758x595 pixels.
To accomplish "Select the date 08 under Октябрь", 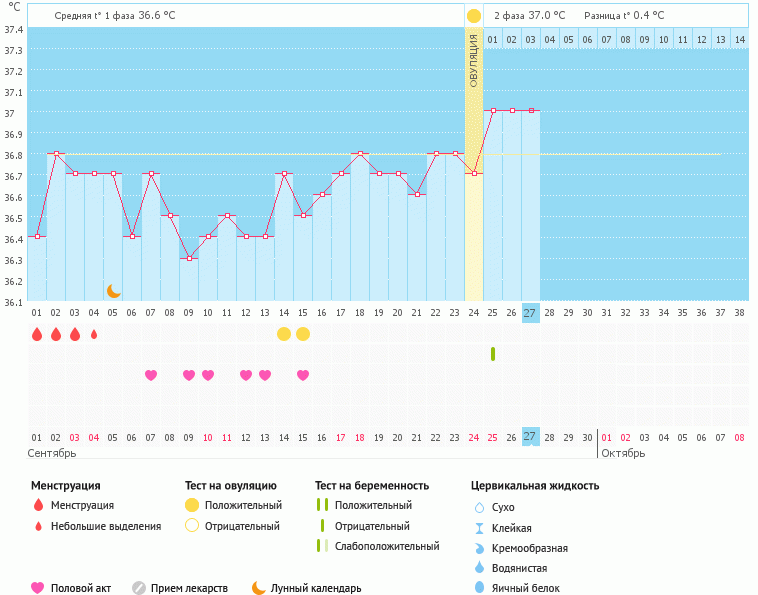I will (x=739, y=437).
